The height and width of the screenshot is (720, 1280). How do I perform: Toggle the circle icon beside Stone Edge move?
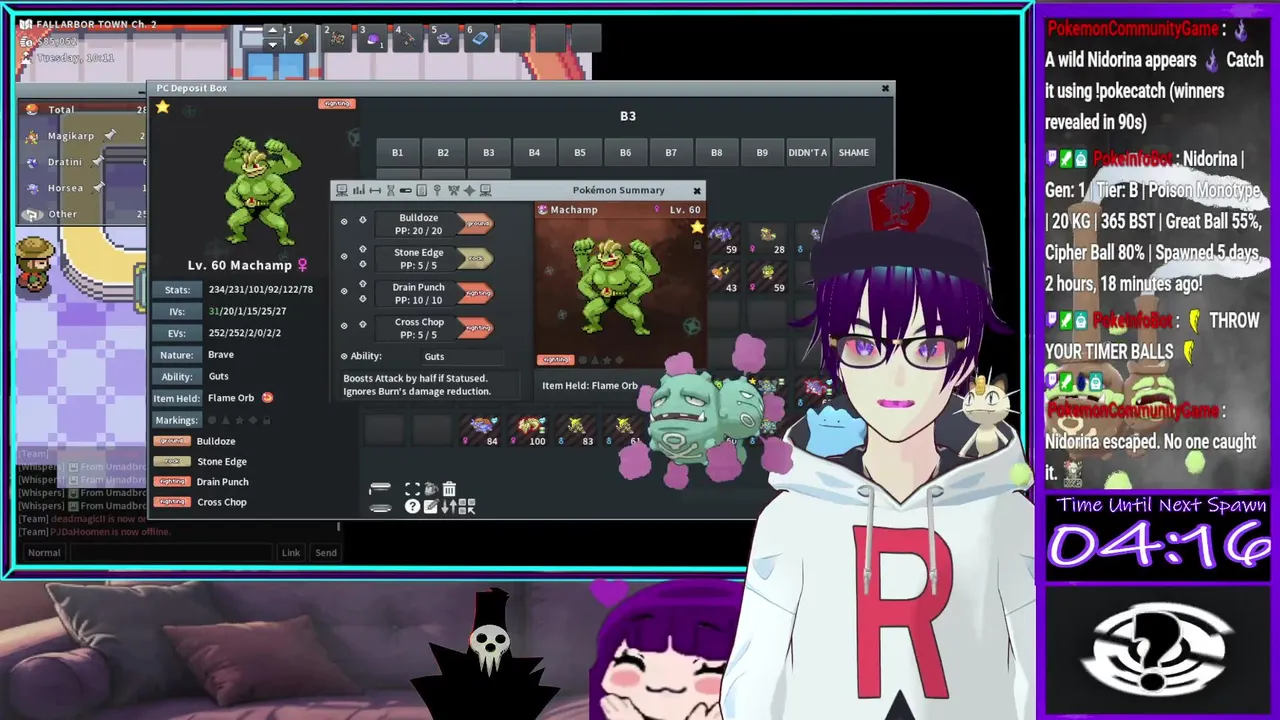click(x=344, y=256)
